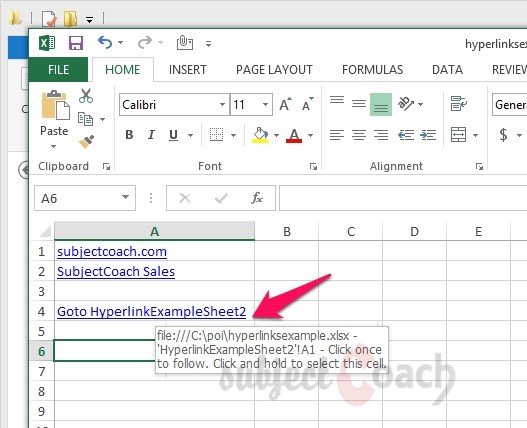The image size is (527, 428).
Task: Increase cell indent
Action: coord(428,135)
